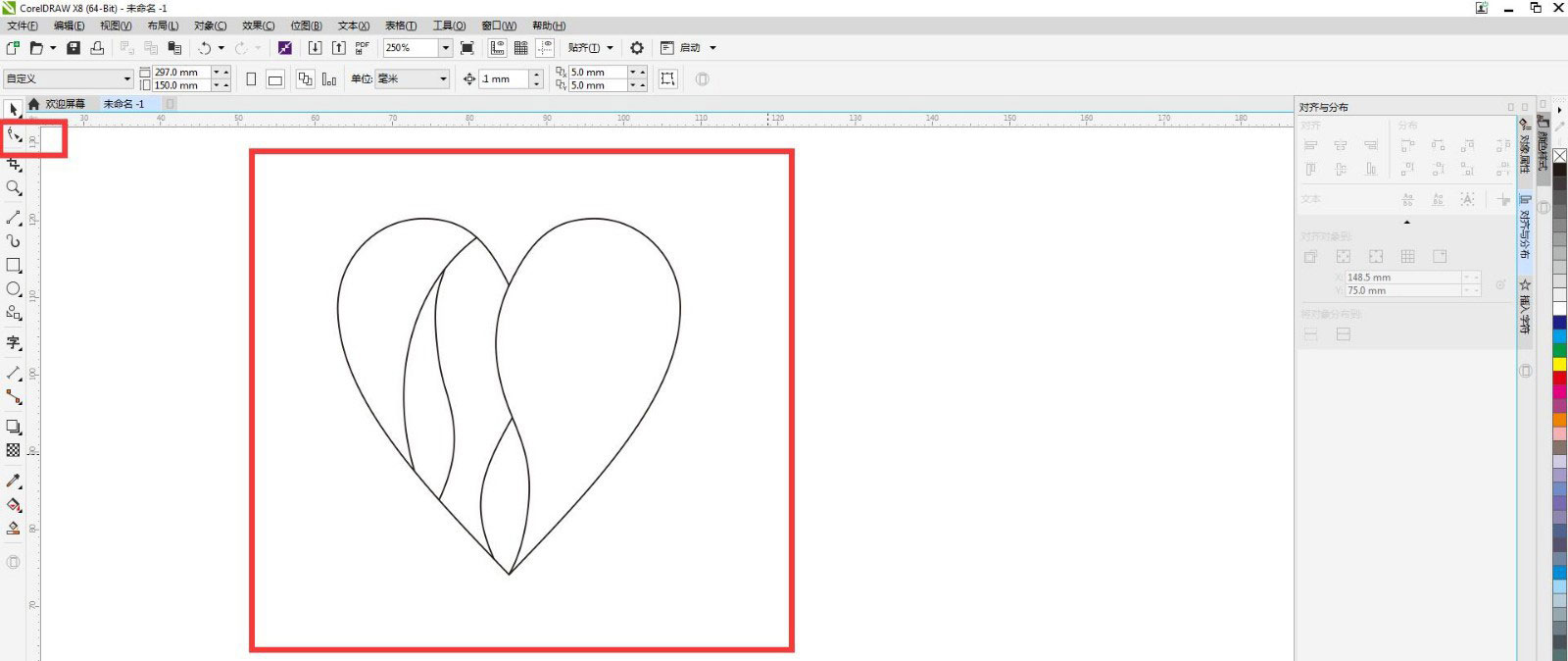Expand the zoom level dropdown at 250%
Screen dimensions: 1568x661
[x=445, y=48]
